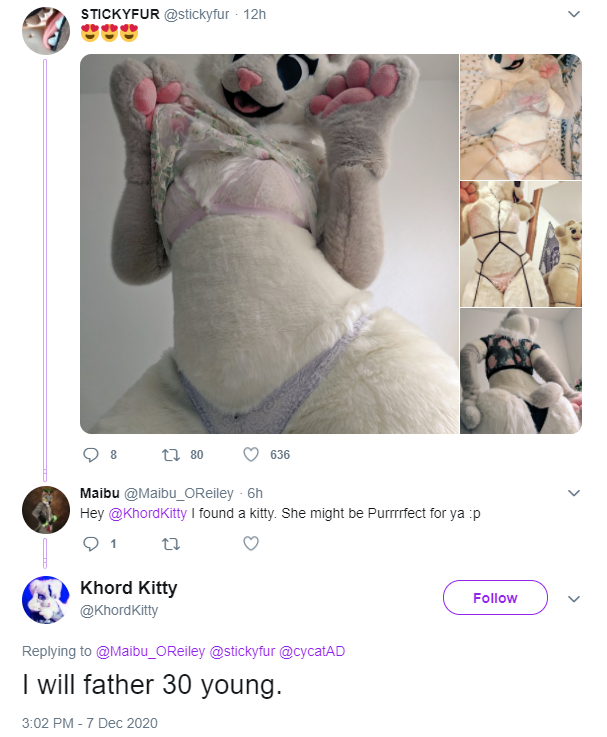607x737 pixels.
Task: Open the bottom-right thumbnail photo
Action: point(521,371)
